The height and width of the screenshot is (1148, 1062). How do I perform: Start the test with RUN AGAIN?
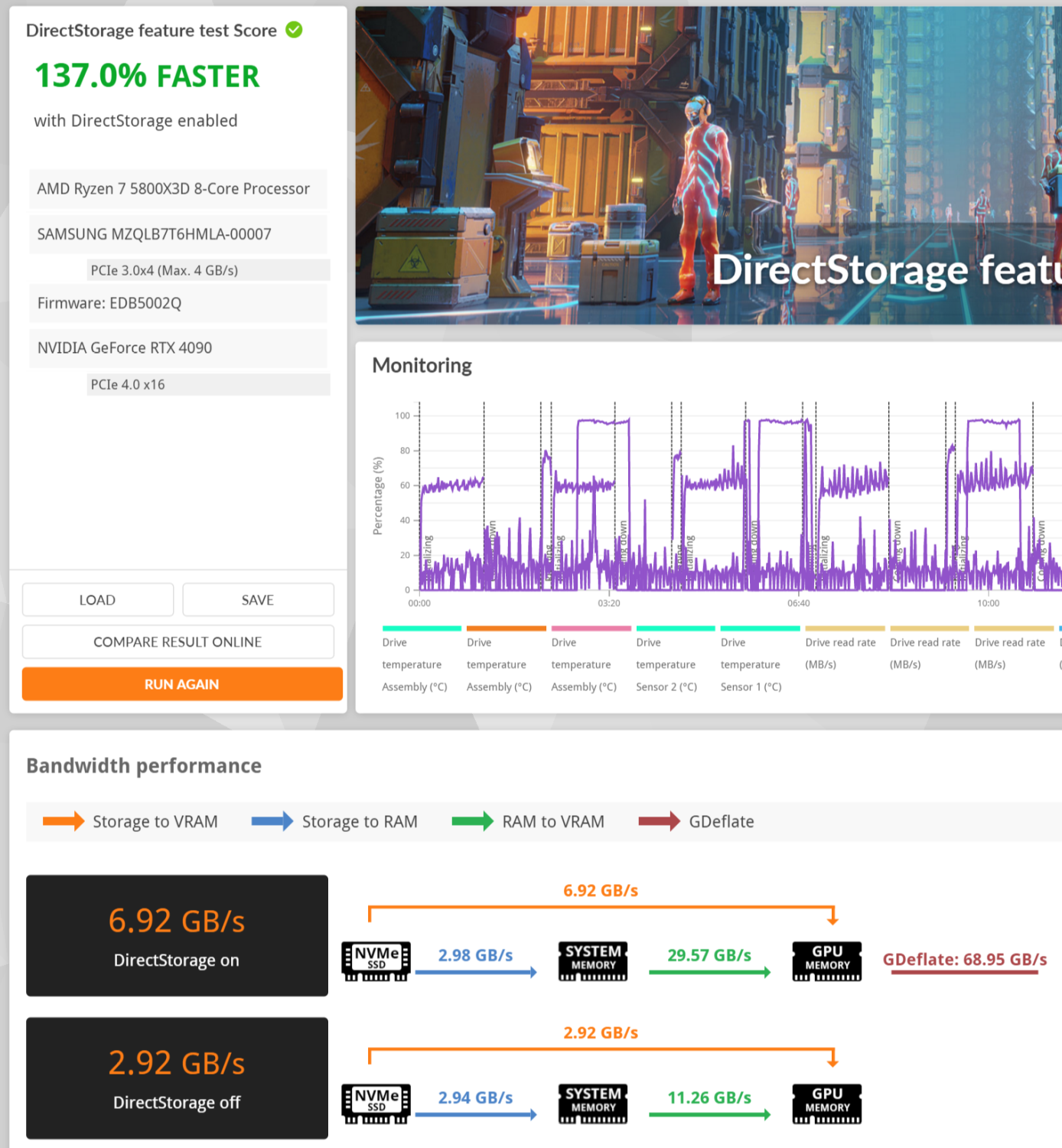pos(182,684)
